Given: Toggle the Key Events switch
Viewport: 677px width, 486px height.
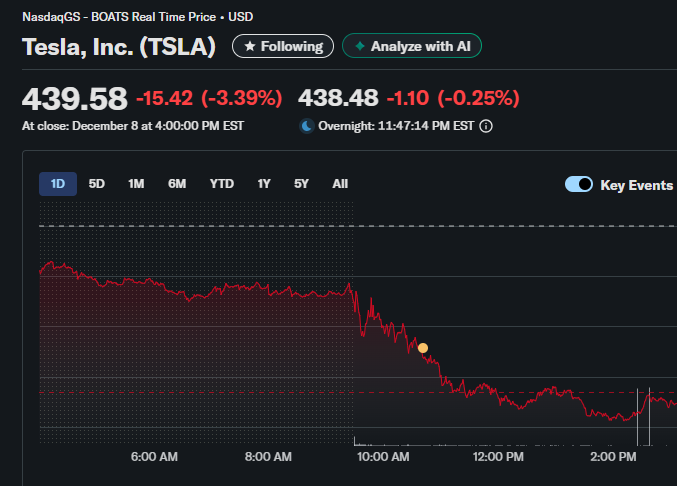Looking at the screenshot, I should coord(579,185).
